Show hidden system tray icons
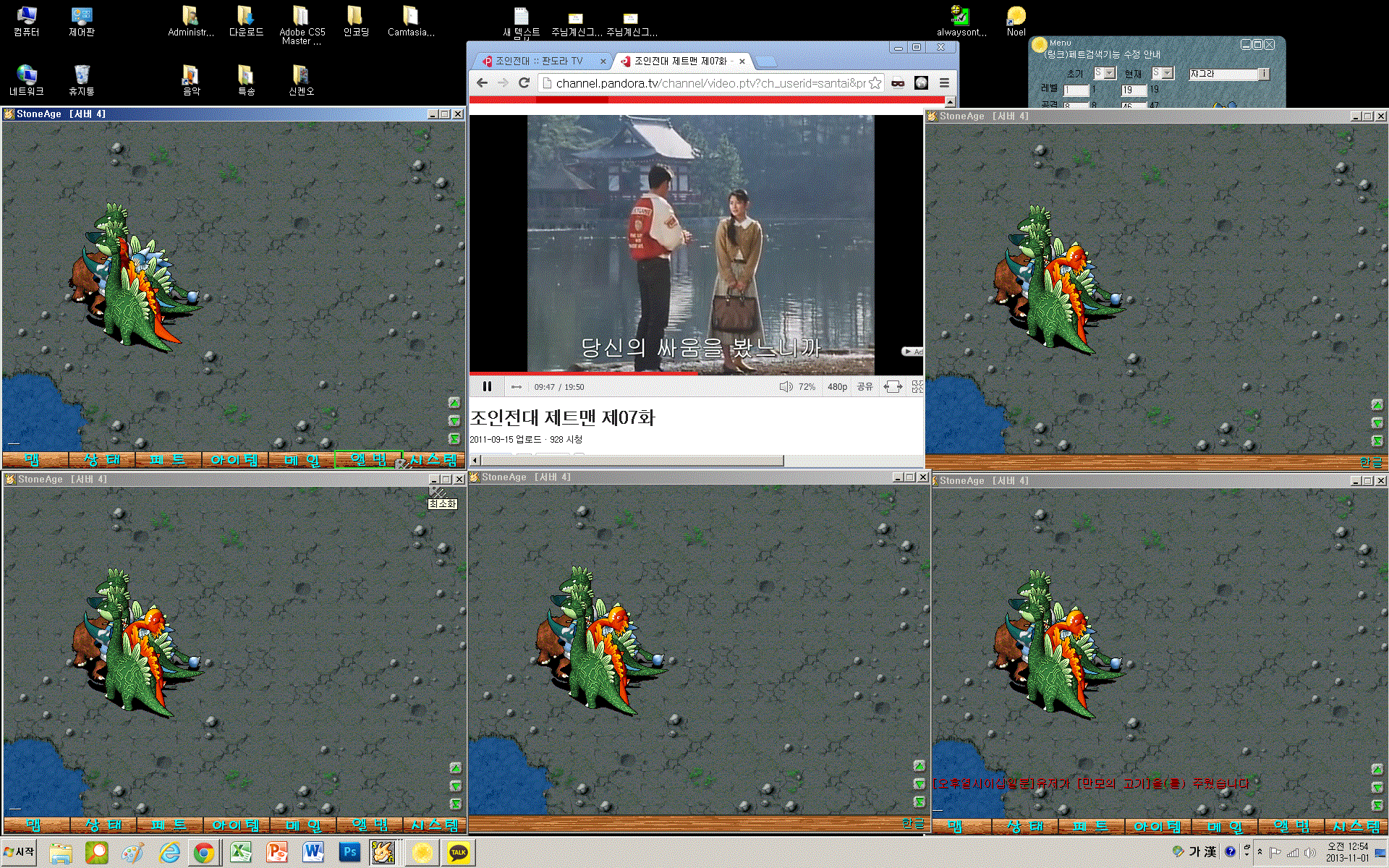The height and width of the screenshot is (868, 1389). point(1260,852)
